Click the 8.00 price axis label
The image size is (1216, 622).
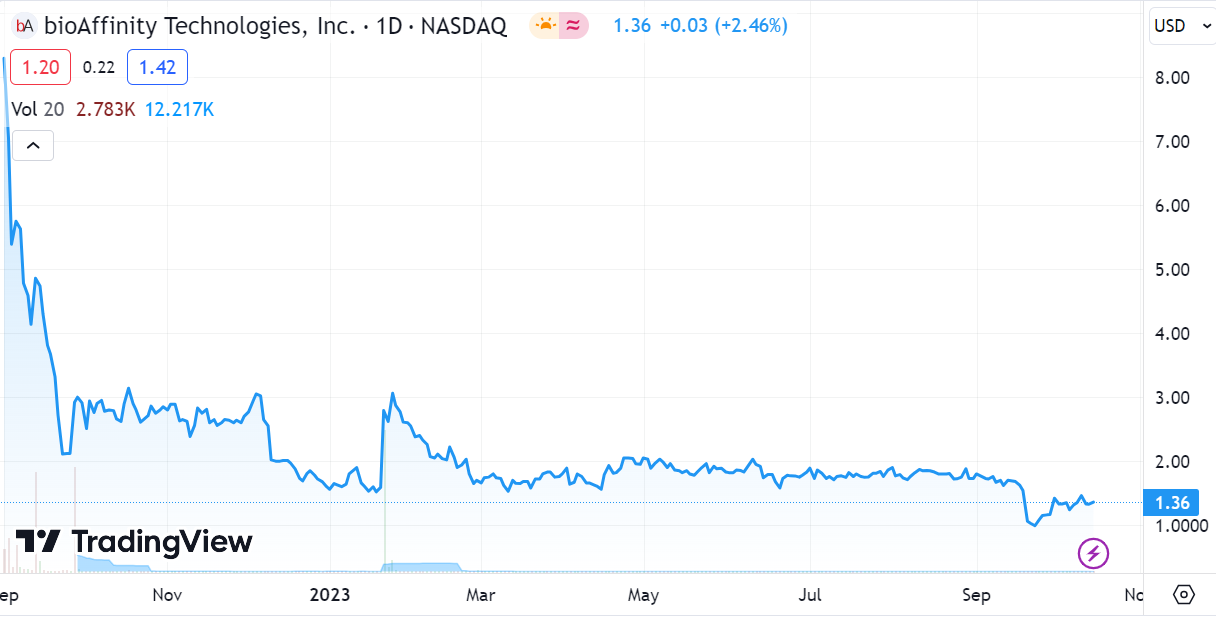pyautogui.click(x=1172, y=78)
